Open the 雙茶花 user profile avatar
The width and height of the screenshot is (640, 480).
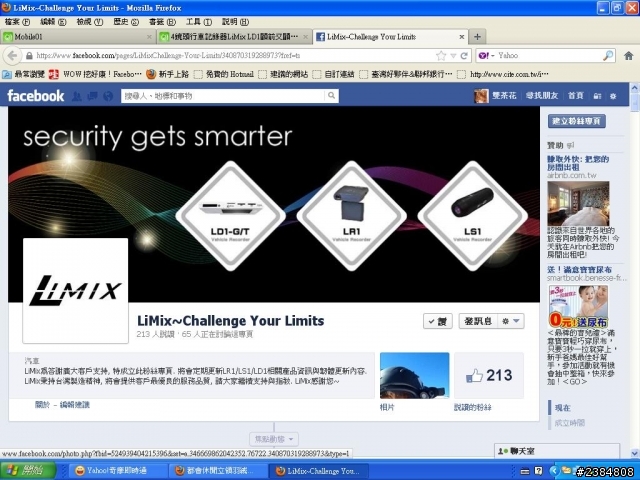coord(481,96)
